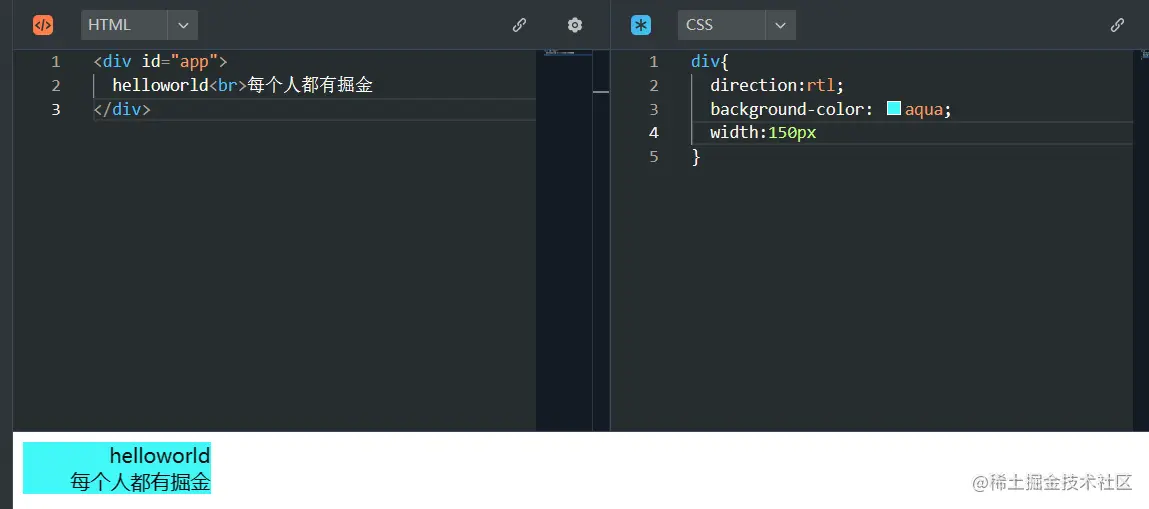Expand the CSS preprocessor dropdown arrow
Screen dimensions: 1149x509
tap(780, 25)
